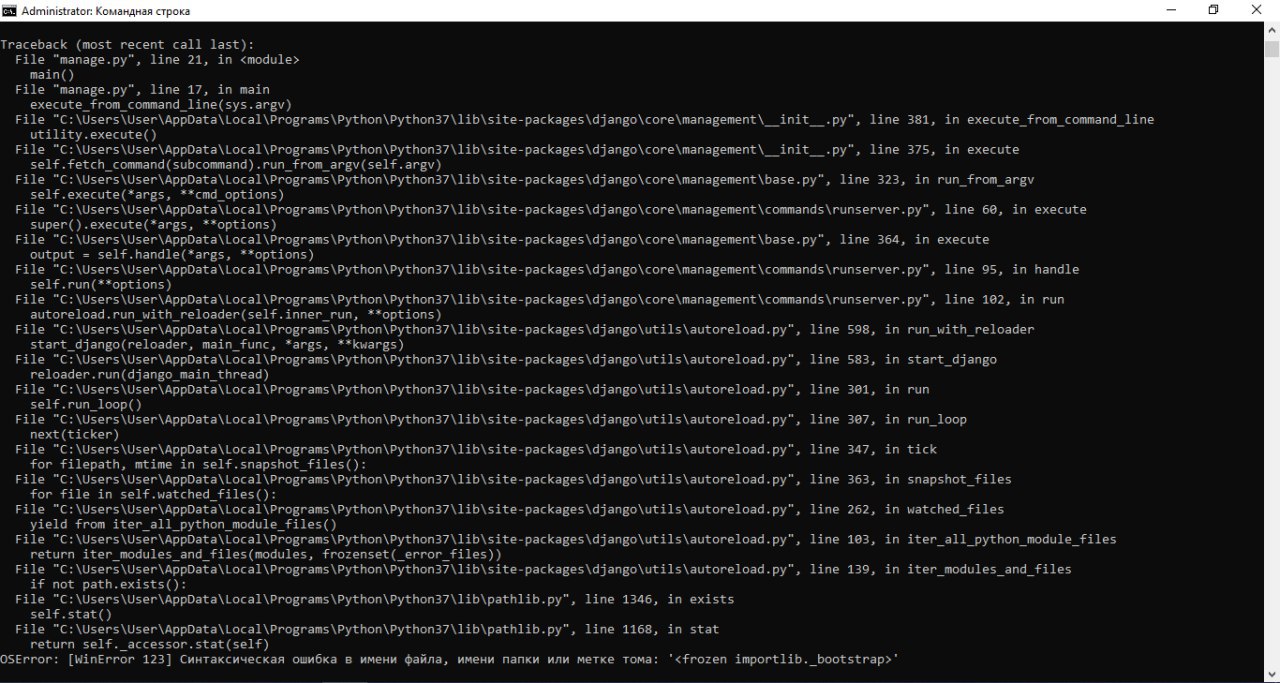Screen dimensions: 1280x683
Task: Click the 'for file in self.watched_files():' line
Action: pyautogui.click(x=153, y=495)
